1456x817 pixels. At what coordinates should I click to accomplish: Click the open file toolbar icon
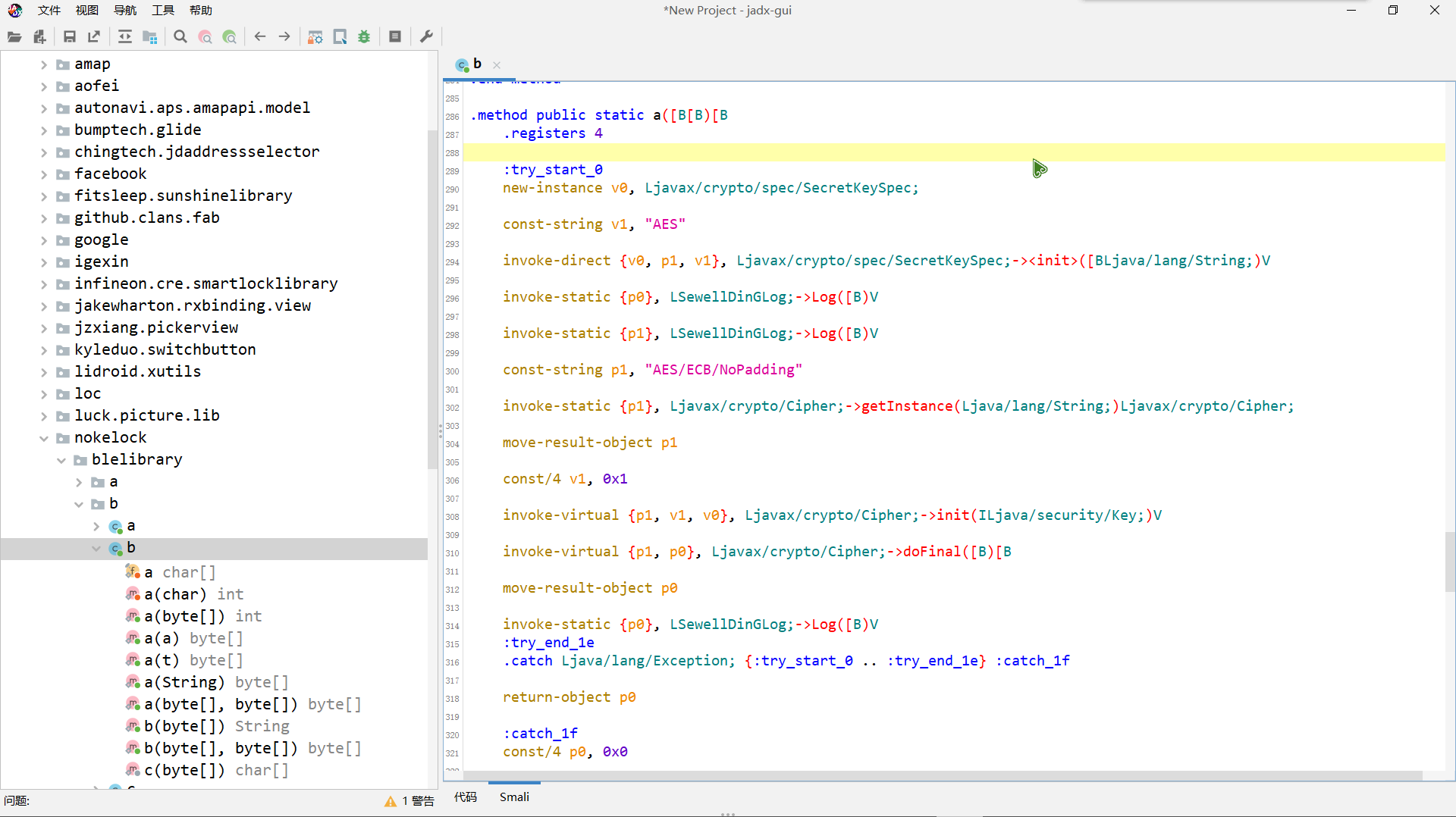point(14,36)
